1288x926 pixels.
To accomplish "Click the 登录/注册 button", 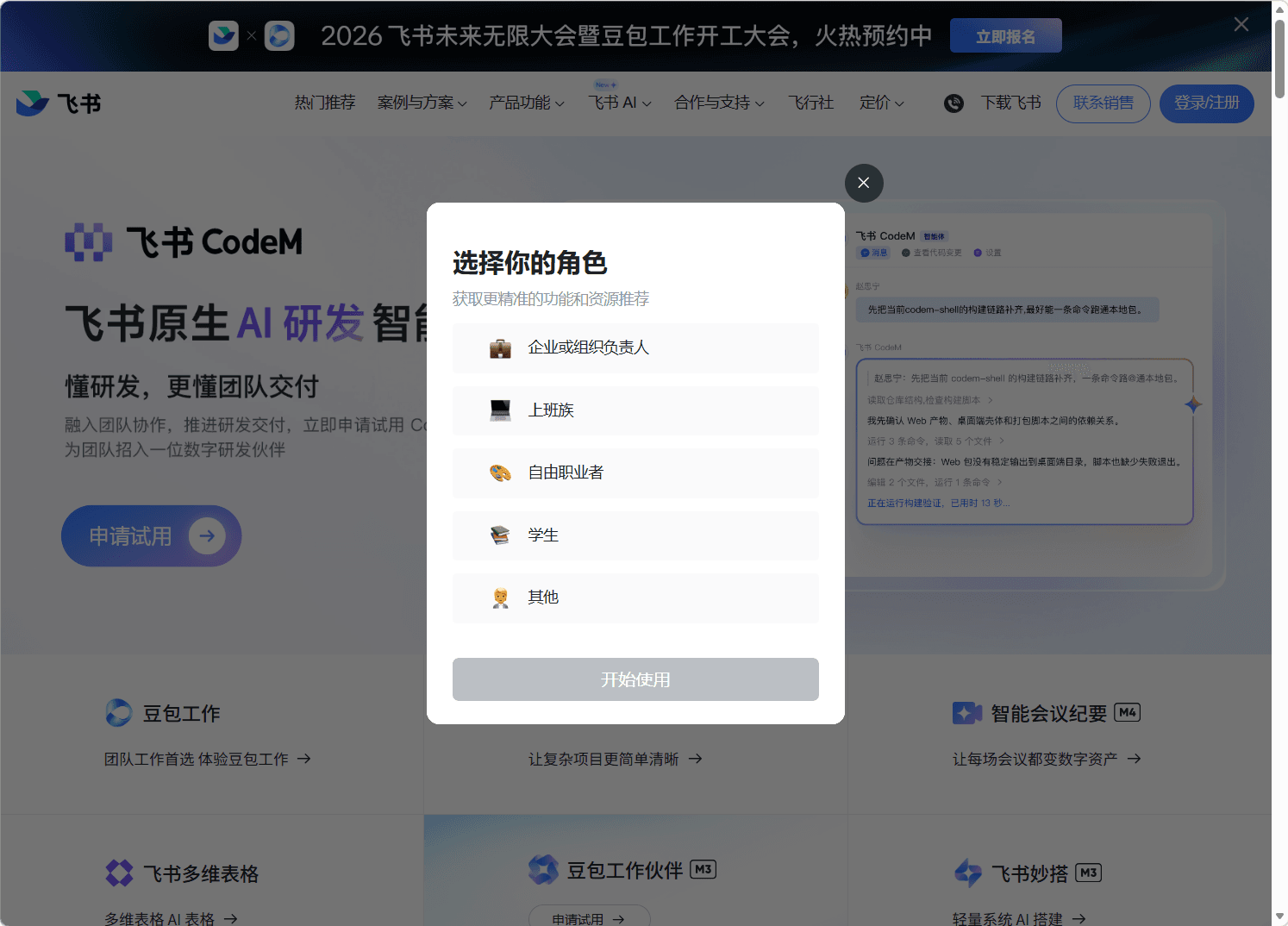I will (1207, 103).
